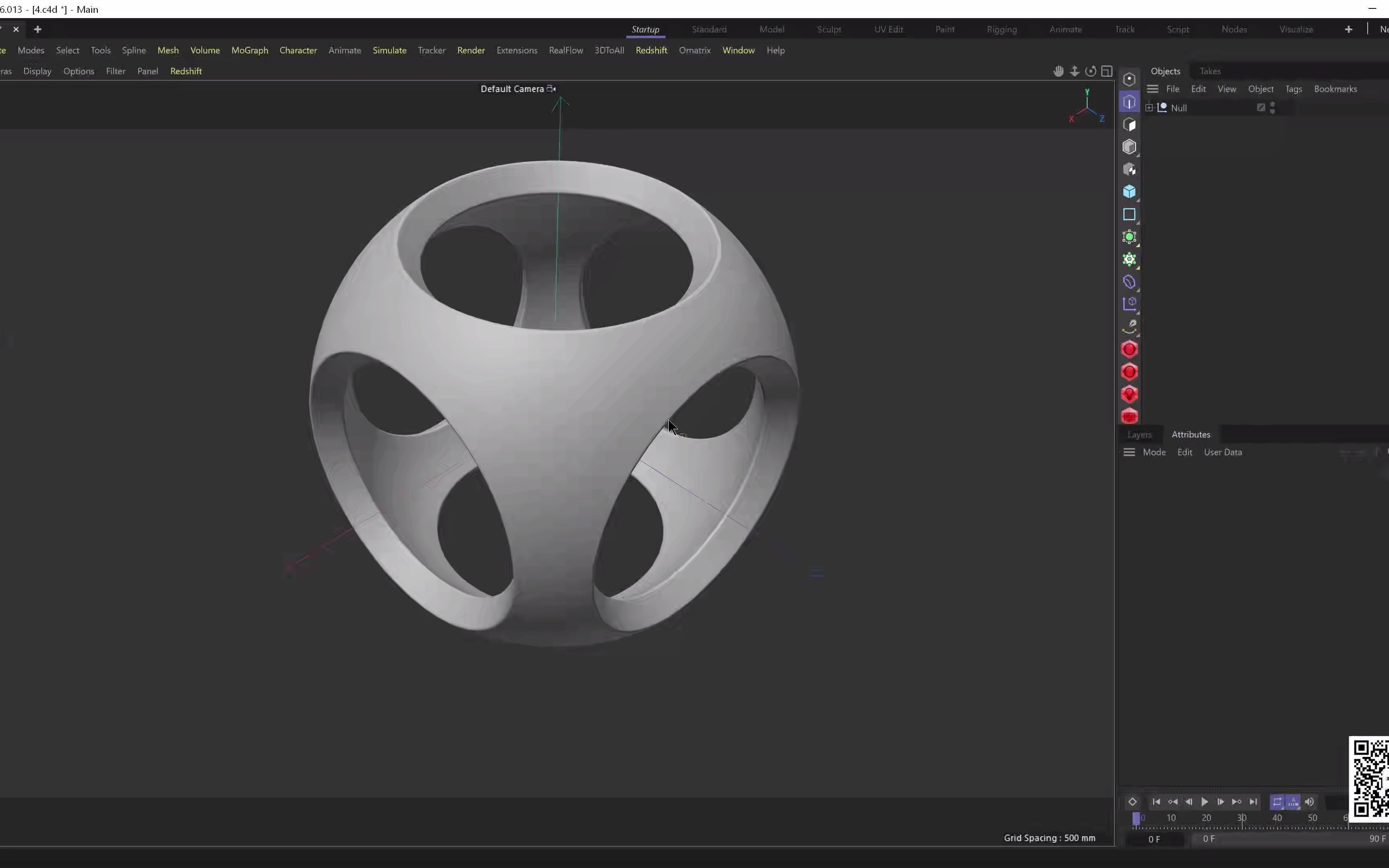This screenshot has height=868, width=1389.
Task: Click the hand pan icon above the viewport
Action: [x=1058, y=71]
